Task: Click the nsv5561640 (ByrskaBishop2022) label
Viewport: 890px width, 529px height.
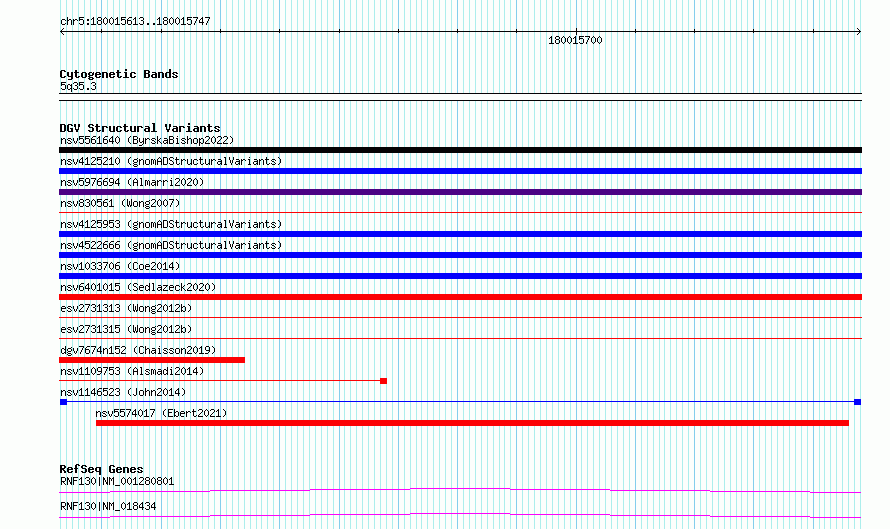Action: [x=147, y=140]
